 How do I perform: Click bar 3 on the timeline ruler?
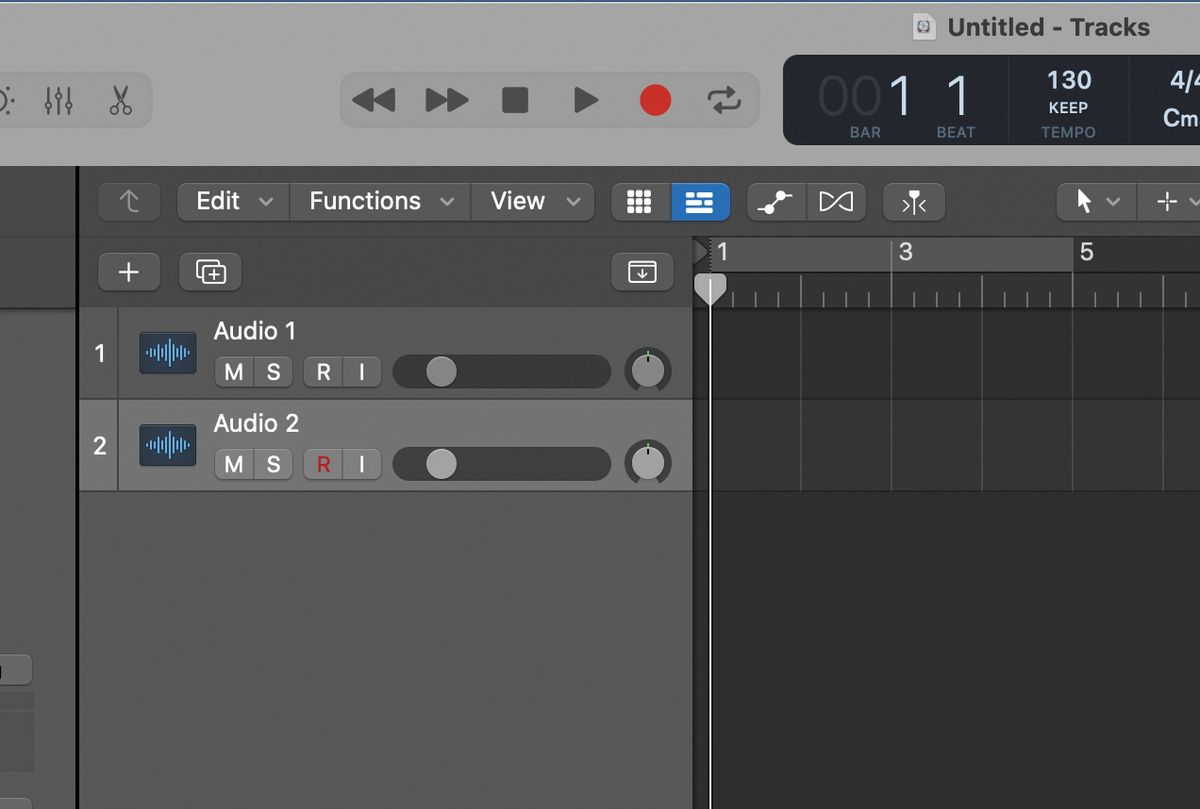(x=906, y=253)
